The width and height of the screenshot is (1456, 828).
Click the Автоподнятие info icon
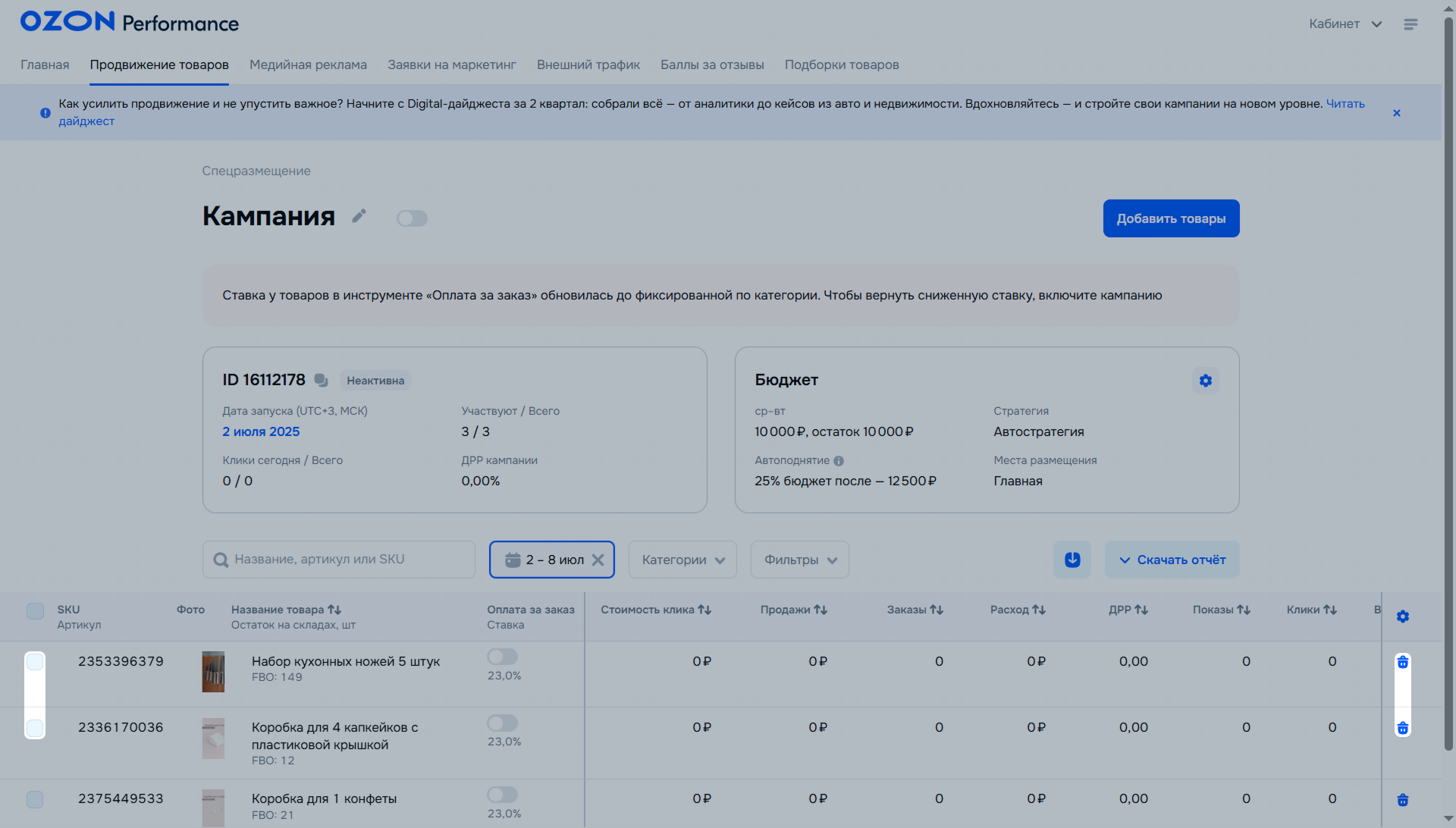click(x=838, y=461)
